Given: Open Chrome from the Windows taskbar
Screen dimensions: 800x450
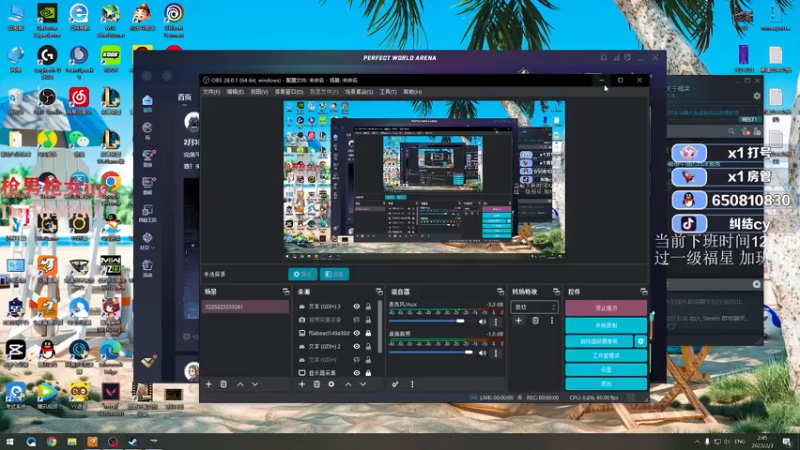Looking at the screenshot, I should [x=52, y=442].
